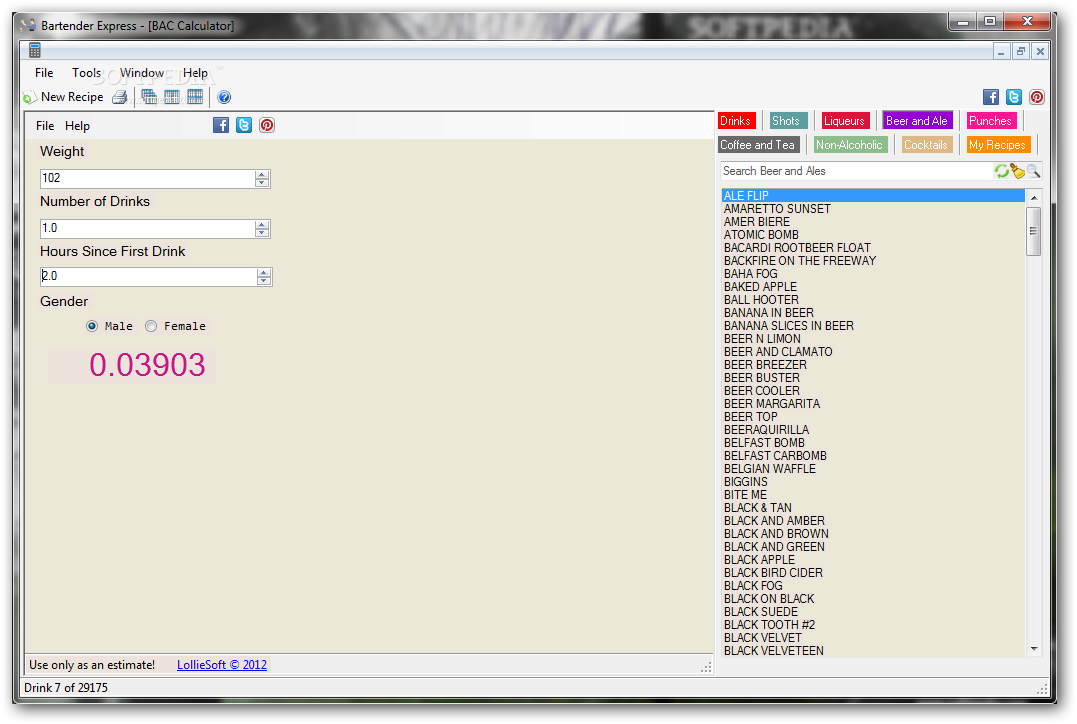Decrease Weight with the down spinner arrow

[x=262, y=183]
